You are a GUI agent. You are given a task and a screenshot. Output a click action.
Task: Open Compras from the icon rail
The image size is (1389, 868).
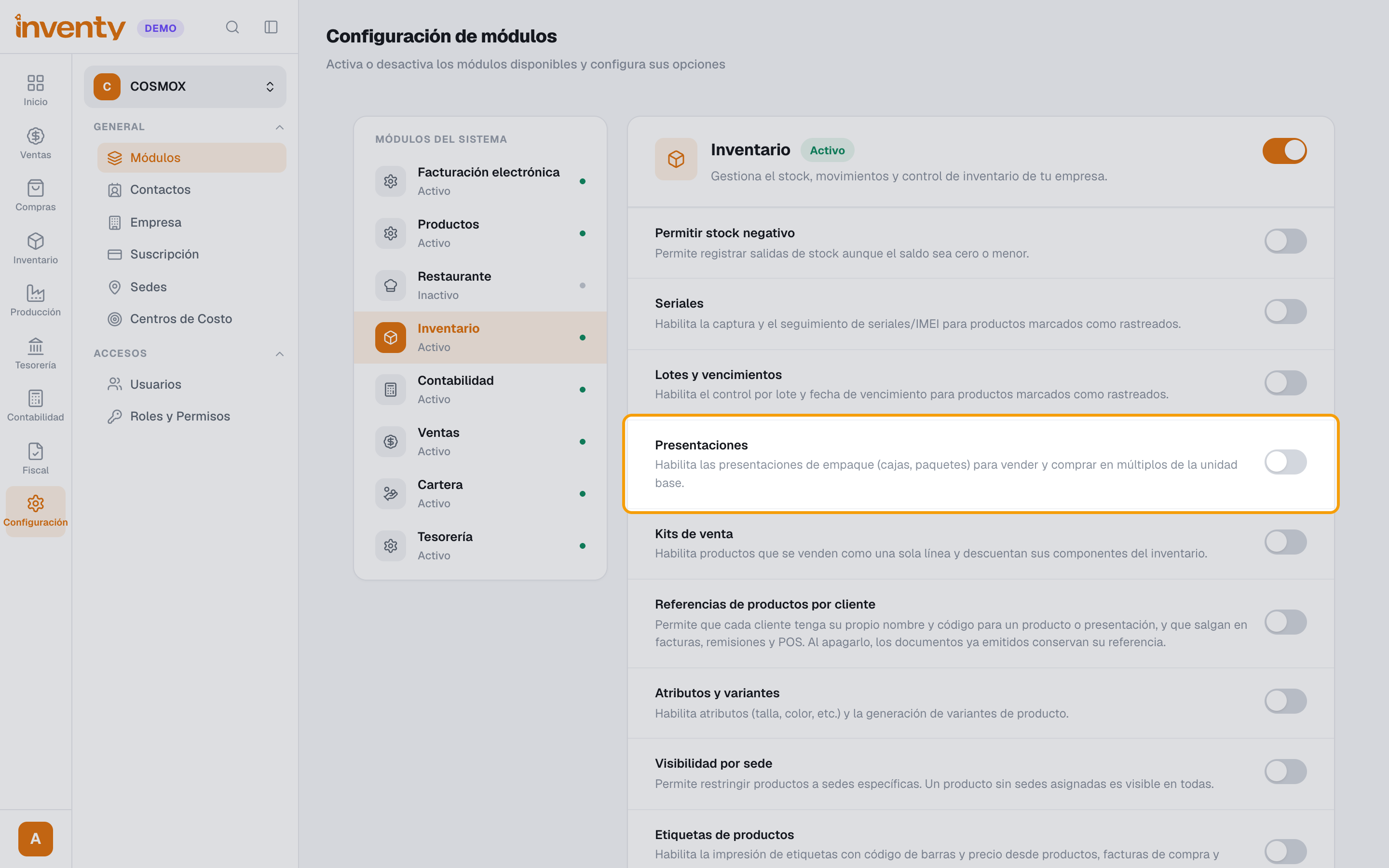coord(36,196)
